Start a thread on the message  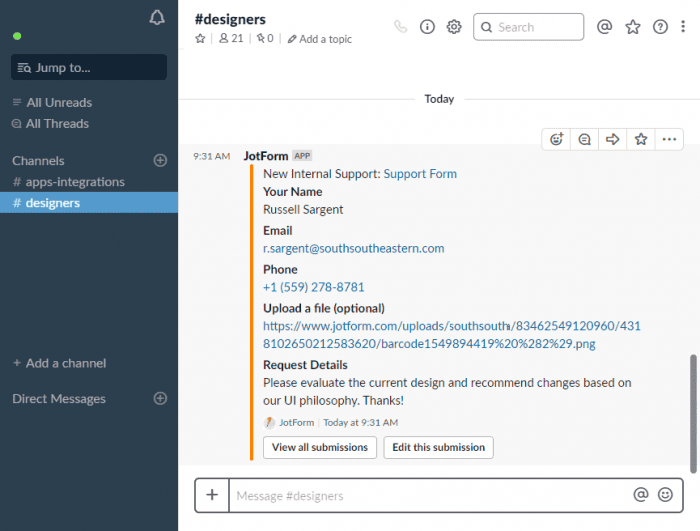585,140
